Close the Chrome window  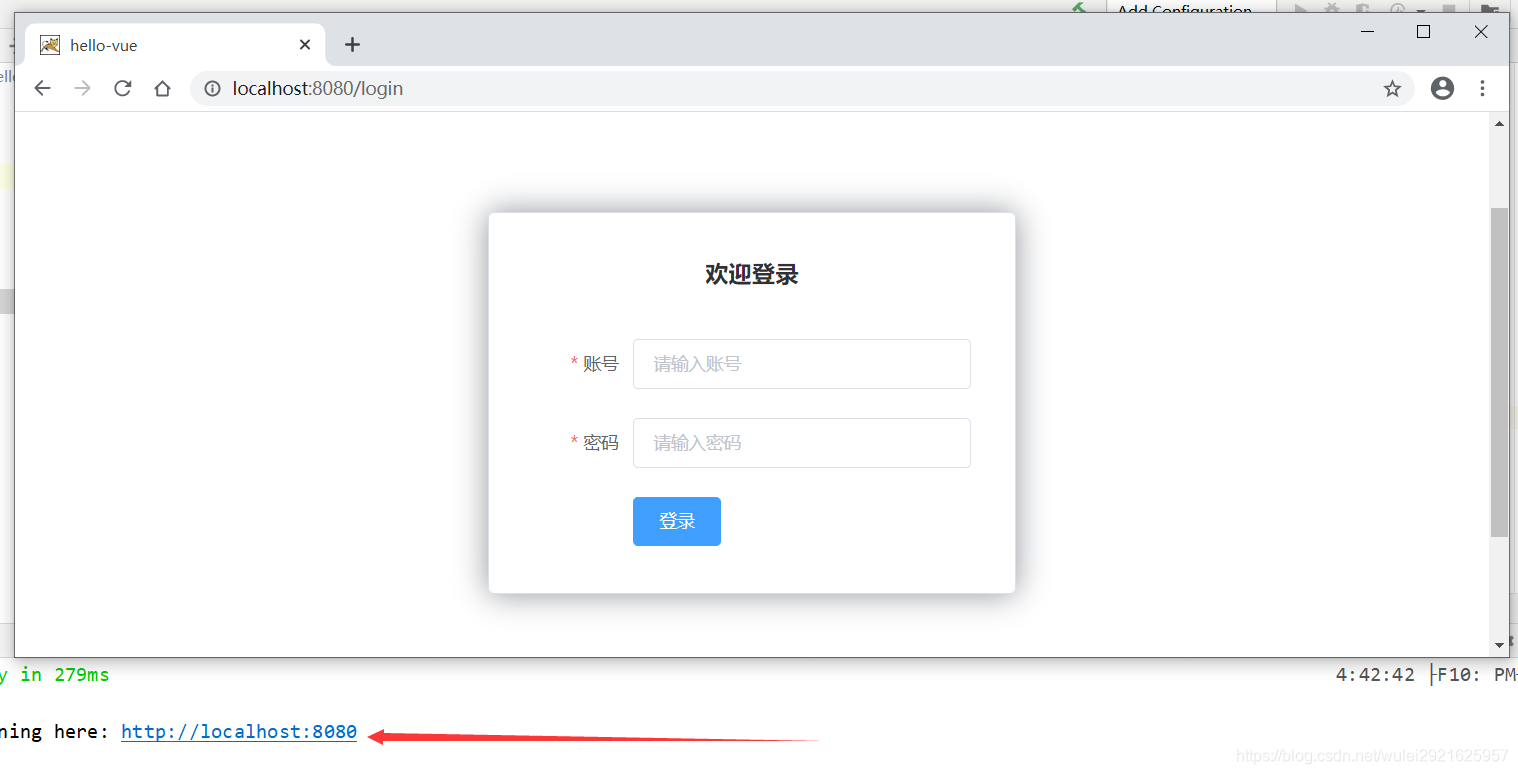pyautogui.click(x=1481, y=32)
